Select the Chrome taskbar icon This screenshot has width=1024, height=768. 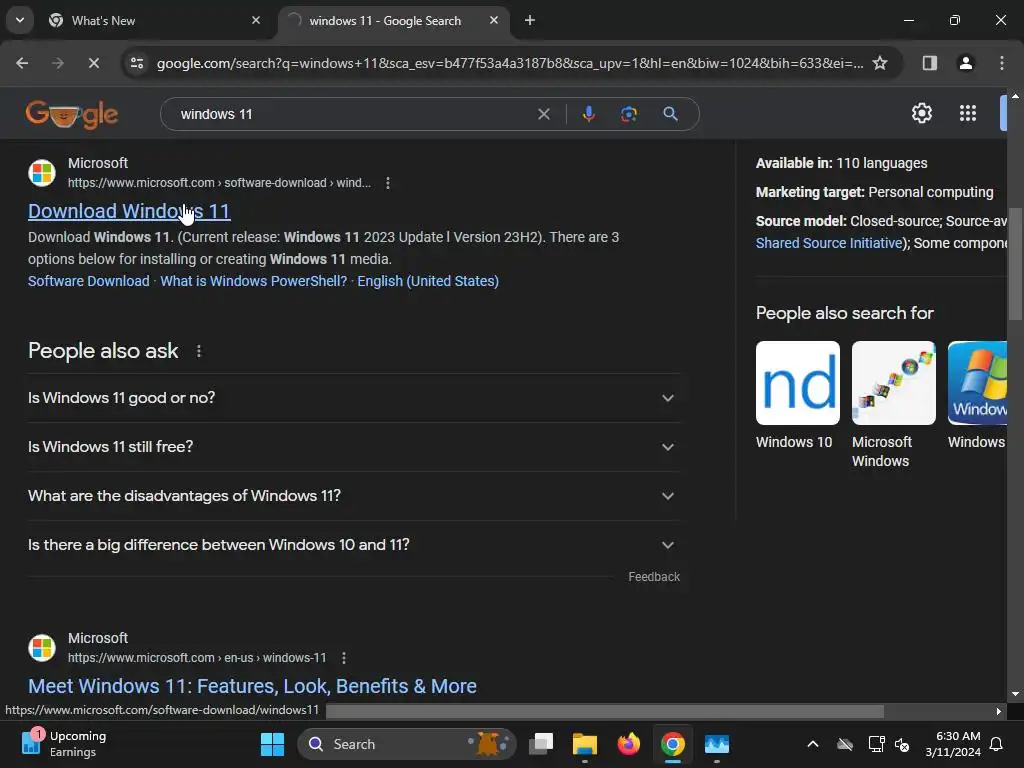[x=673, y=744]
